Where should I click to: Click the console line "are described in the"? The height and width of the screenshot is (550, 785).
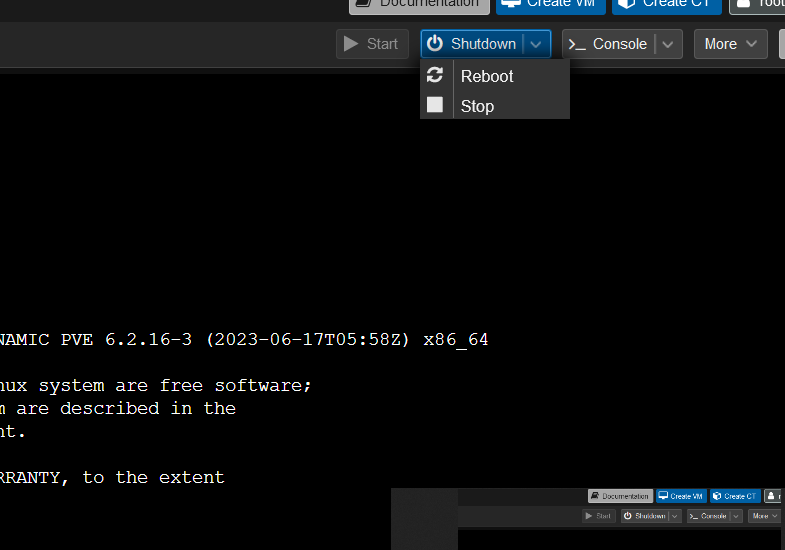pos(126,409)
